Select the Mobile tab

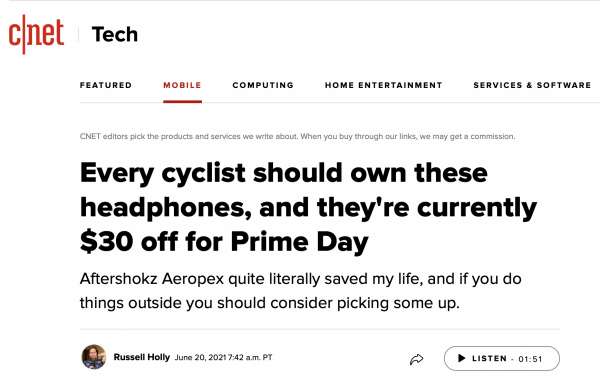tap(182, 85)
